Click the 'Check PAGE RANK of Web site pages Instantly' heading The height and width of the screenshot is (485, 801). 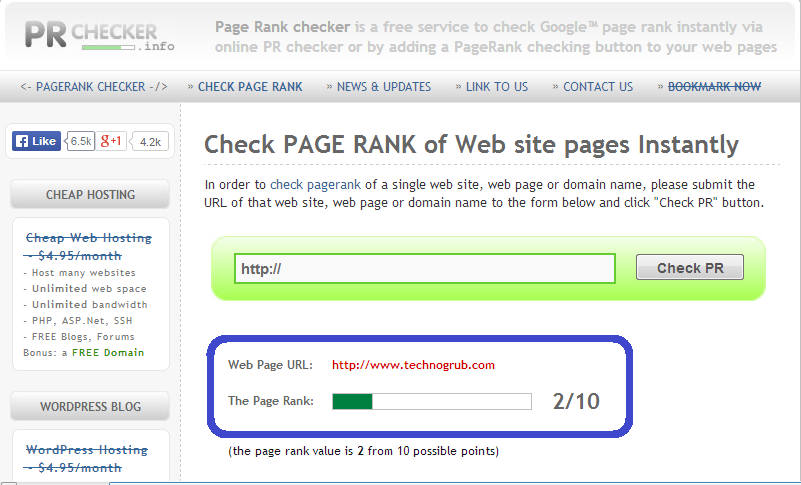[x=471, y=145]
